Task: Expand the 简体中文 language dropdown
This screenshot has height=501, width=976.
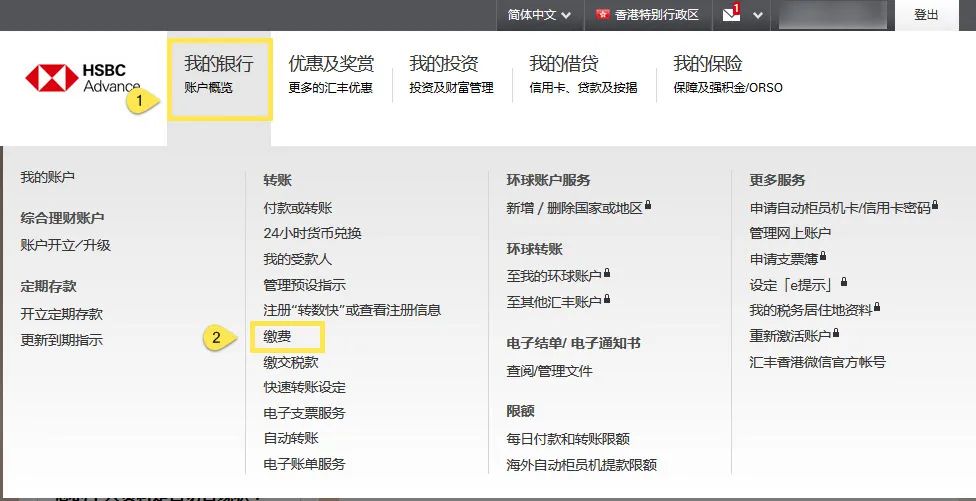Action: pyautogui.click(x=540, y=15)
